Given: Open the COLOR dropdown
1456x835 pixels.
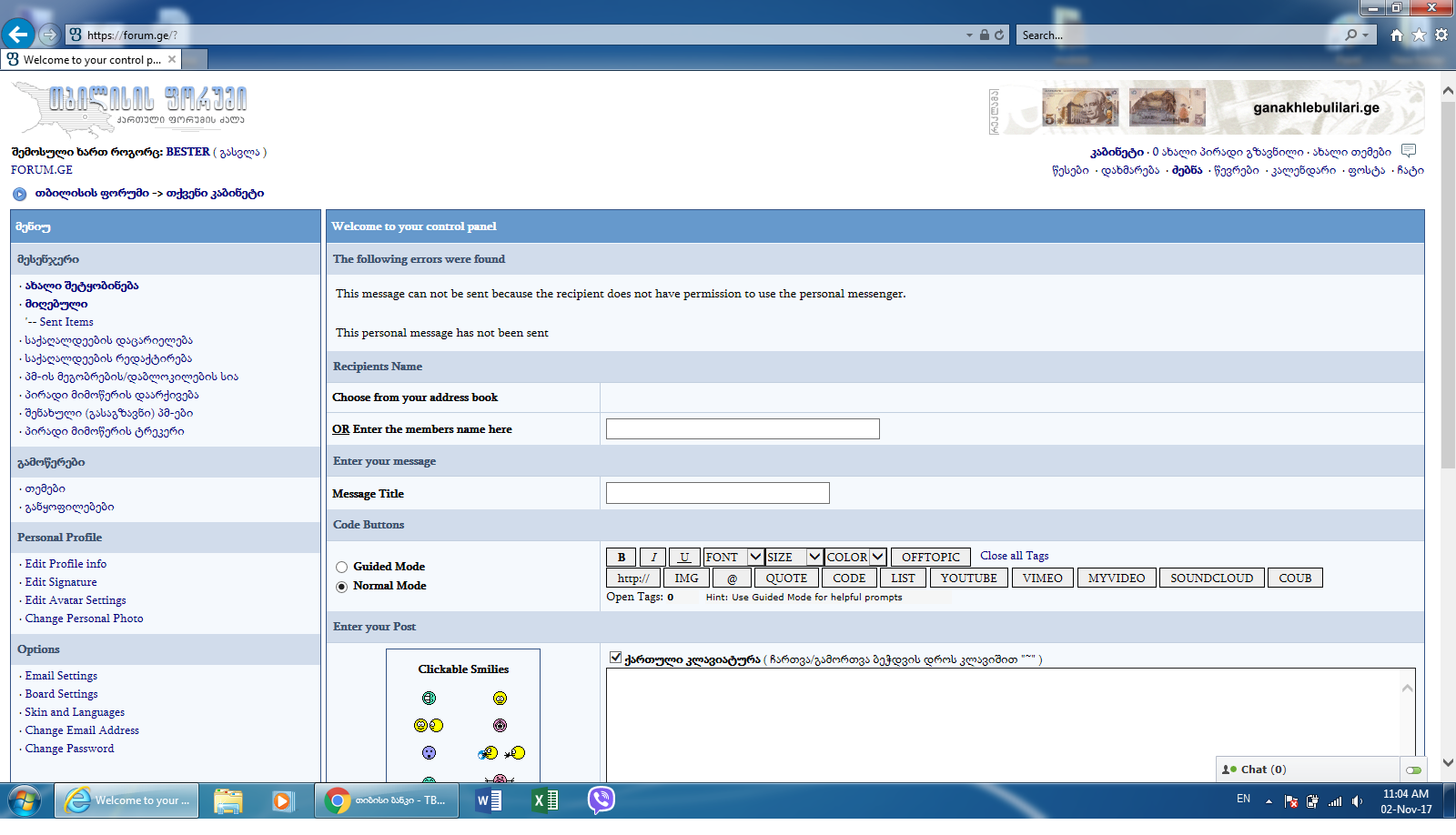Looking at the screenshot, I should pos(855,557).
